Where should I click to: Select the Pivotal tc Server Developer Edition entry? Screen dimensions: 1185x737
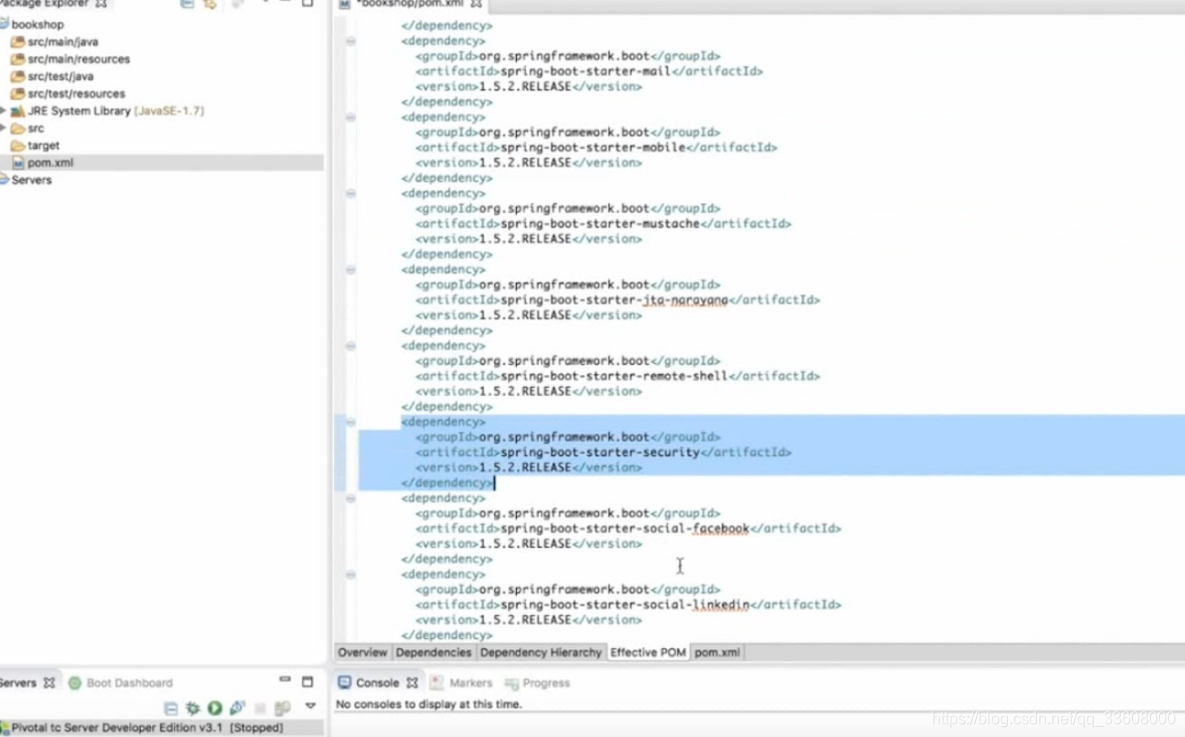pyautogui.click(x=147, y=727)
